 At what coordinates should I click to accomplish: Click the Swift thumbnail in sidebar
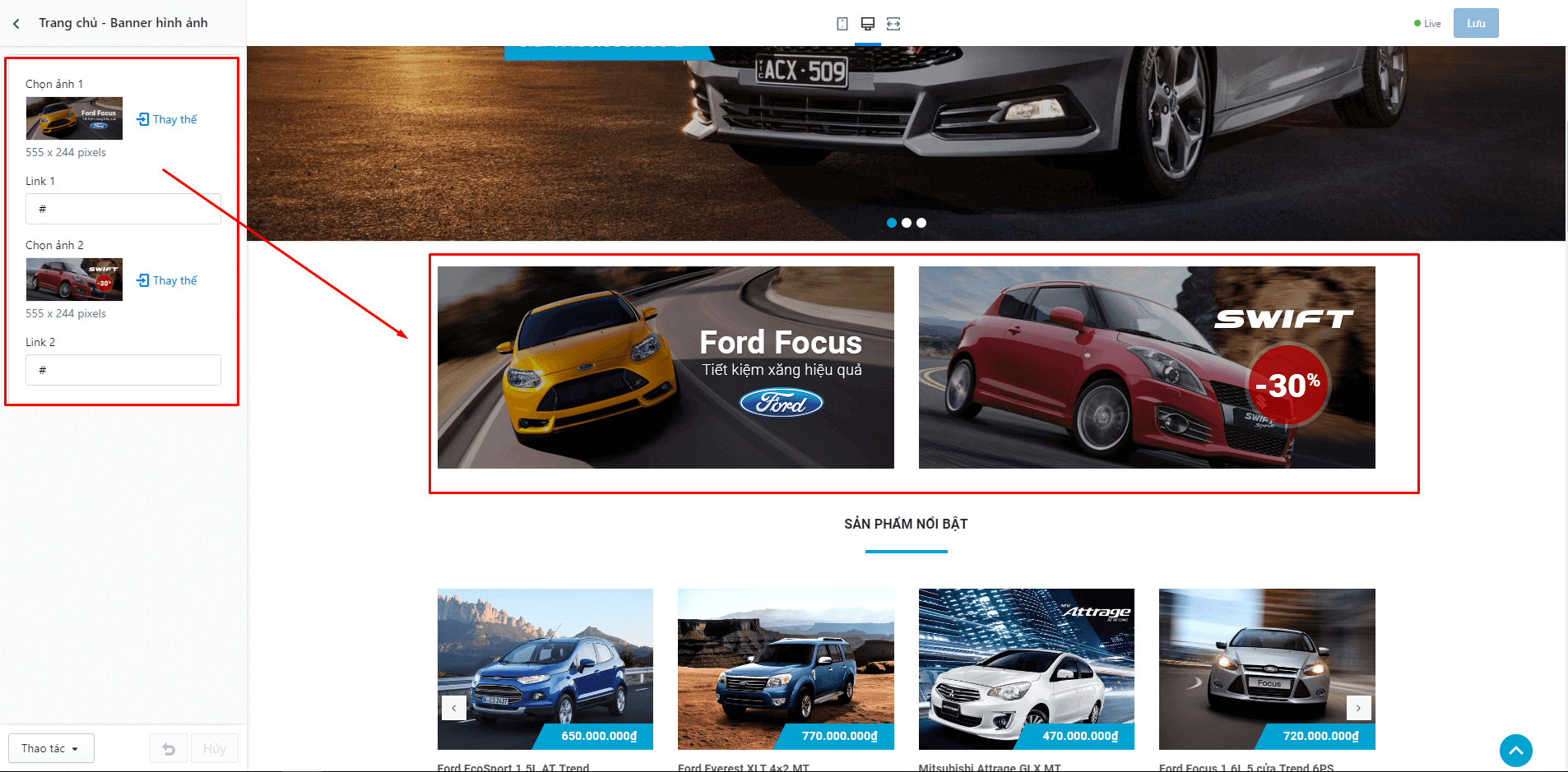[74, 280]
